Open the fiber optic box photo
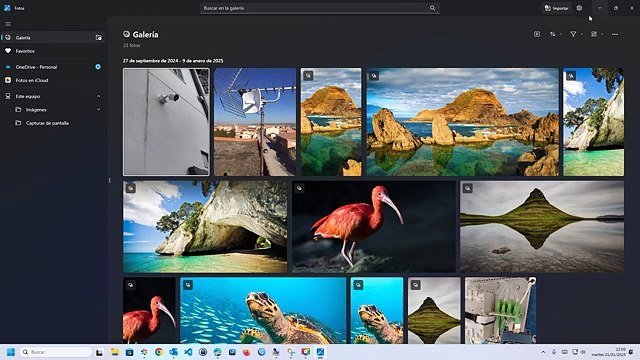The width and height of the screenshot is (640, 360). click(501, 311)
